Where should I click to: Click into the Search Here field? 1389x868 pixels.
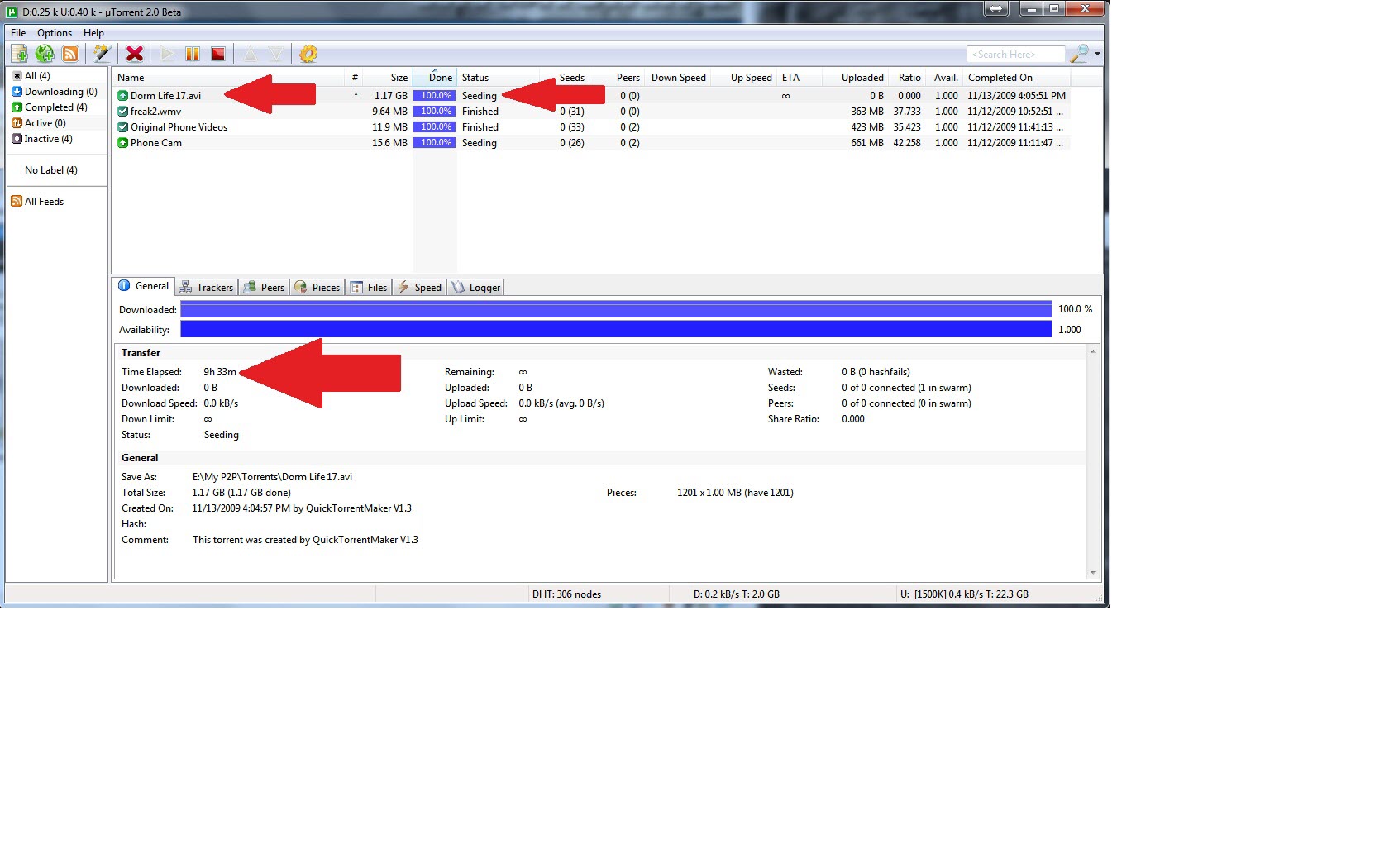1015,55
